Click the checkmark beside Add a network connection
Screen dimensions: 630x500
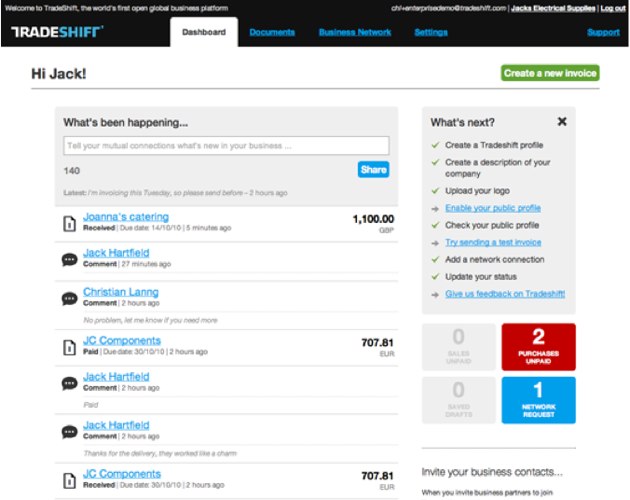tap(435, 259)
